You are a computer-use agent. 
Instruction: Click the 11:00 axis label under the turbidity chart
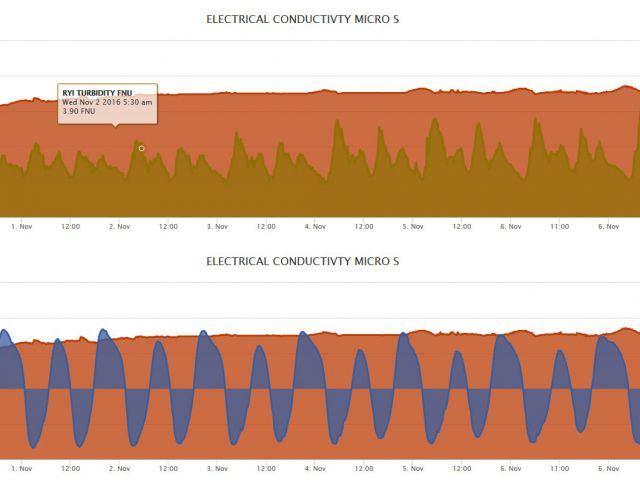(560, 226)
